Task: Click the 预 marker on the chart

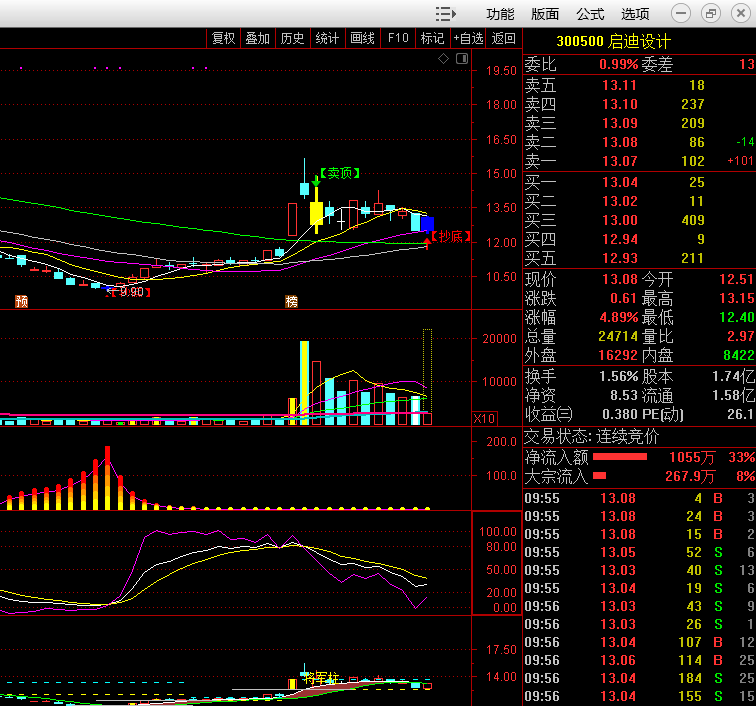Action: (21, 301)
